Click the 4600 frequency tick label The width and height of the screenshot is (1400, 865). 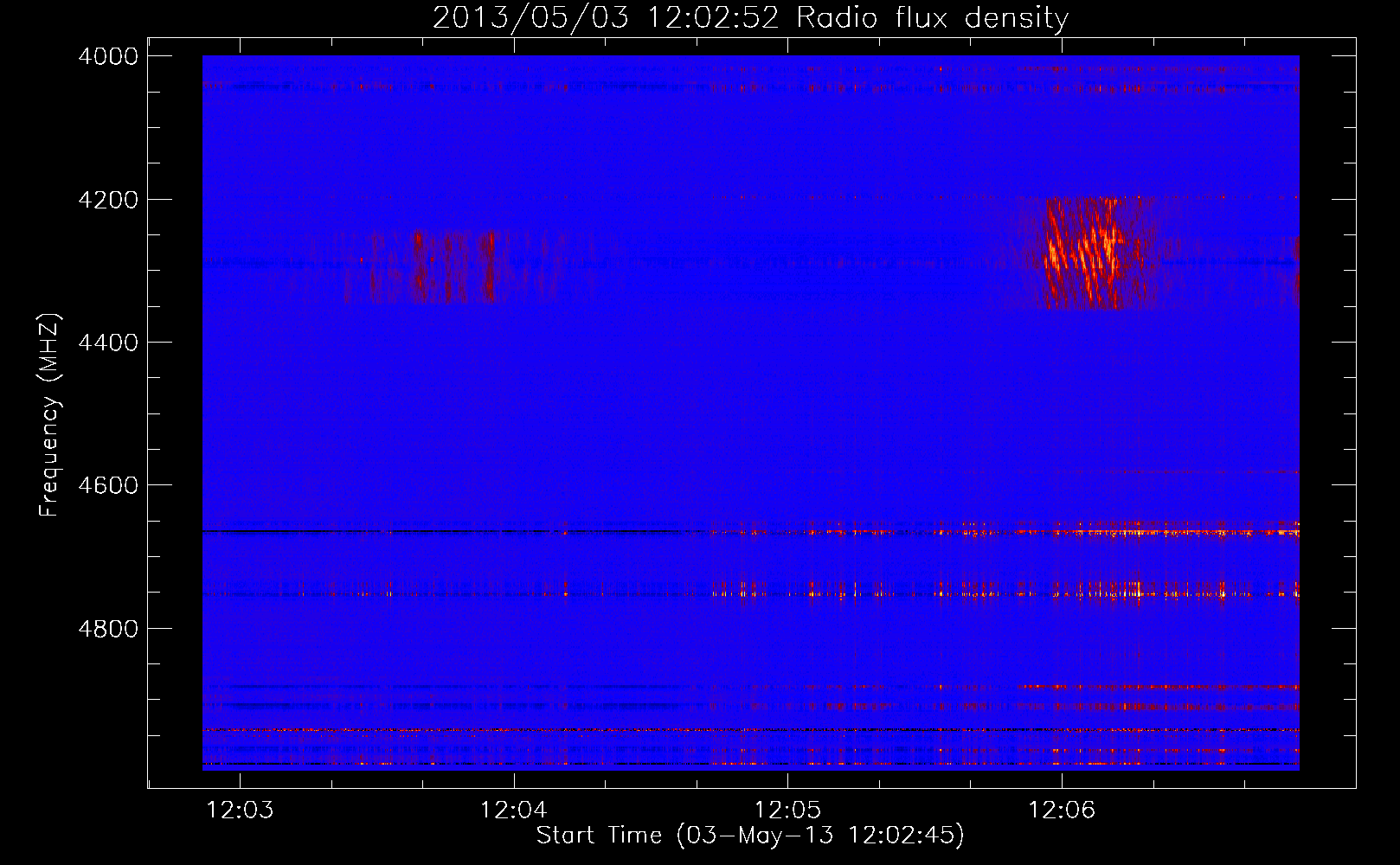point(108,485)
